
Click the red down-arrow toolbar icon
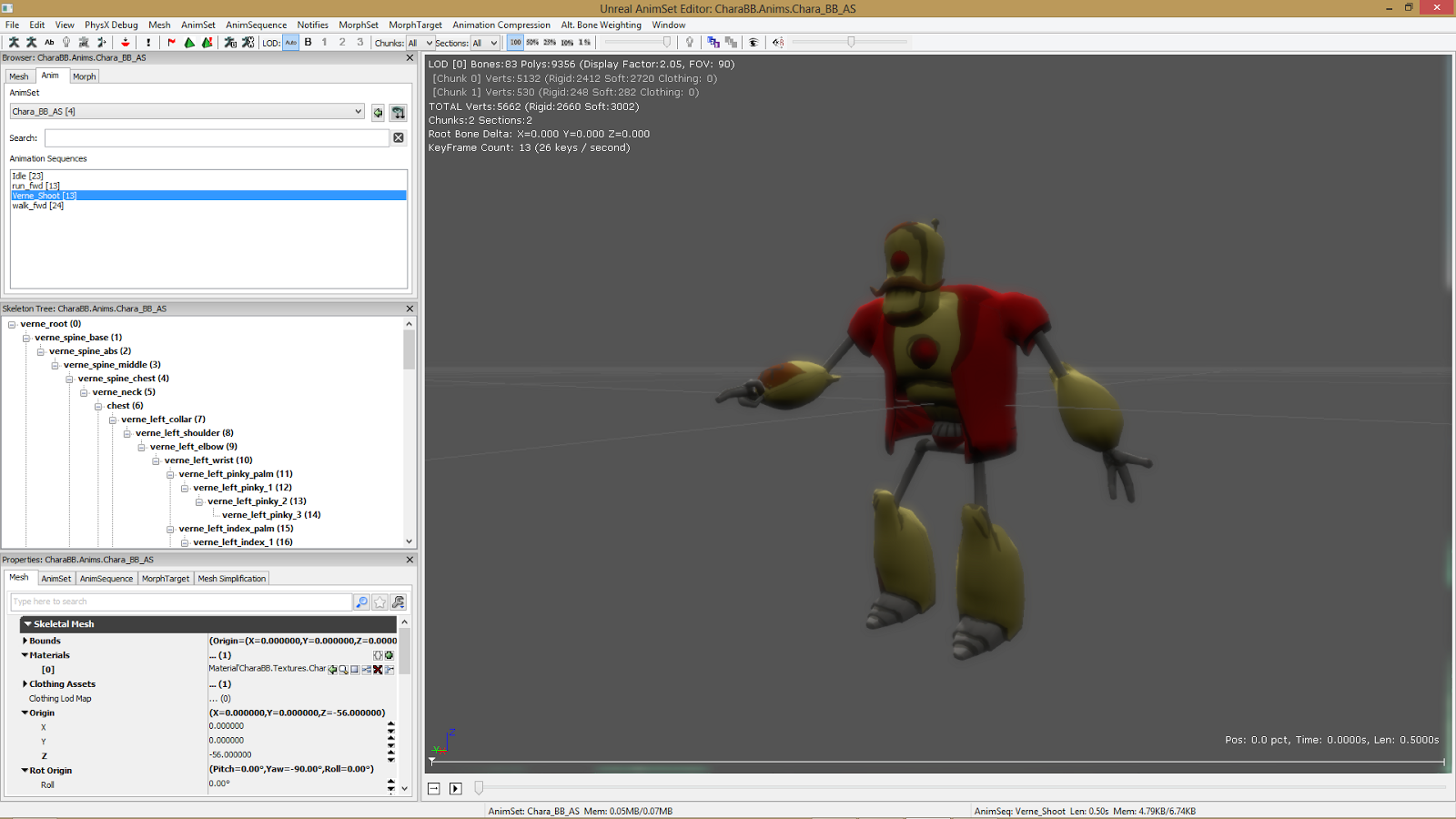coord(125,43)
